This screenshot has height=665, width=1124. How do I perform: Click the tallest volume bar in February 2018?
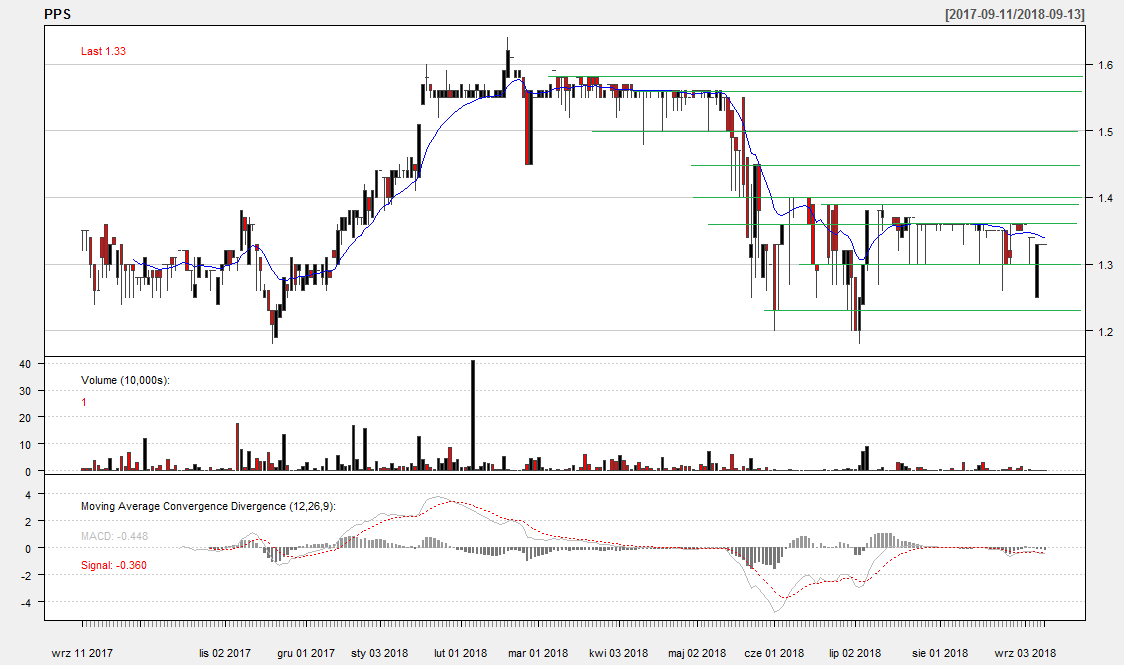[x=472, y=415]
